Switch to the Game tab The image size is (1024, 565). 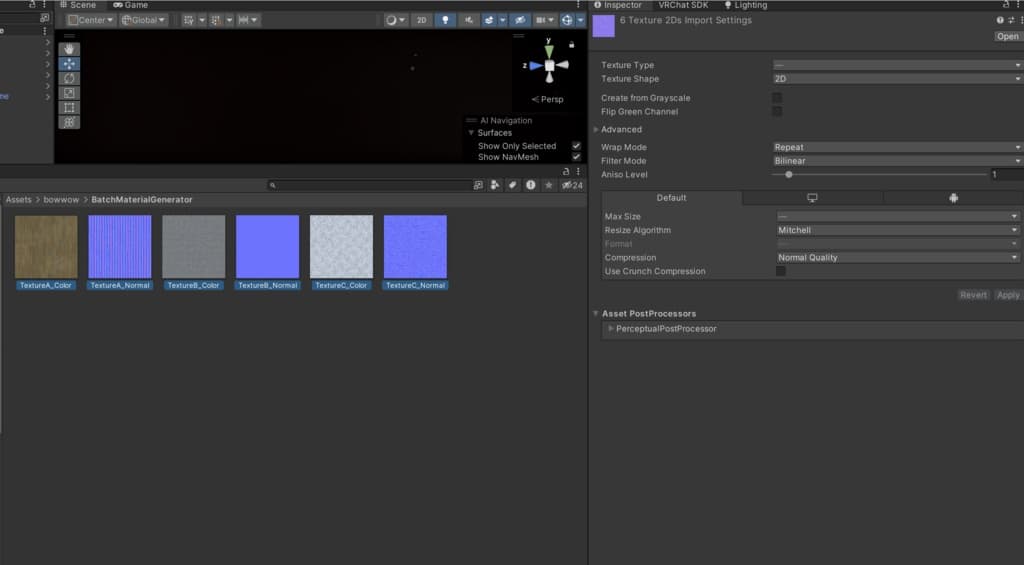tap(130, 5)
